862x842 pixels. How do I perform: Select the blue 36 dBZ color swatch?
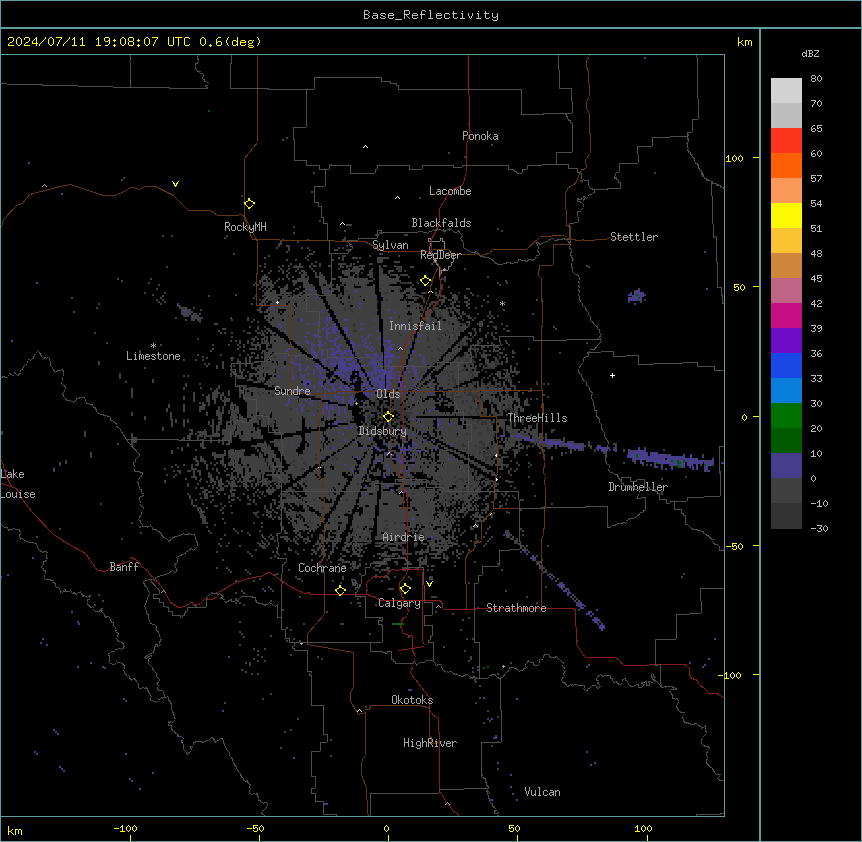click(786, 365)
